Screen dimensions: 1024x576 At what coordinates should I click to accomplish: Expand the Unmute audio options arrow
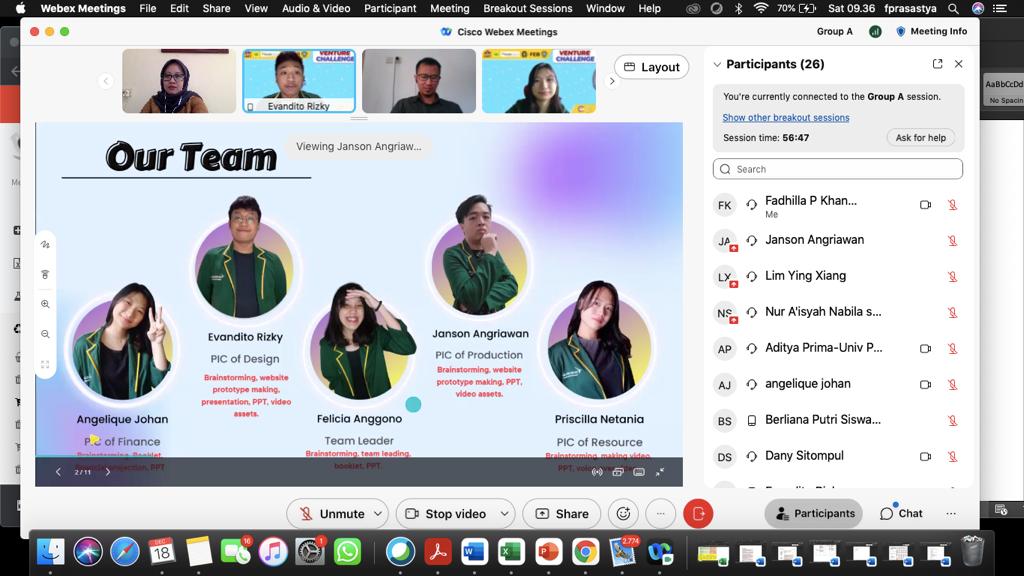(378, 514)
